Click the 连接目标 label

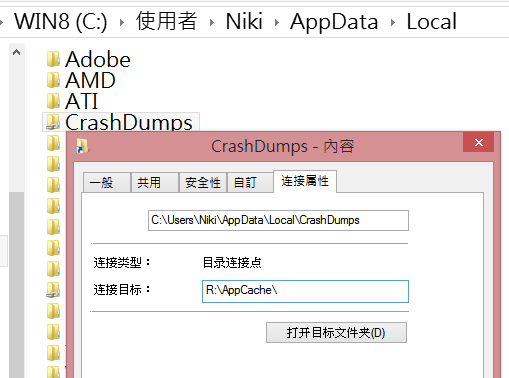(x=122, y=289)
